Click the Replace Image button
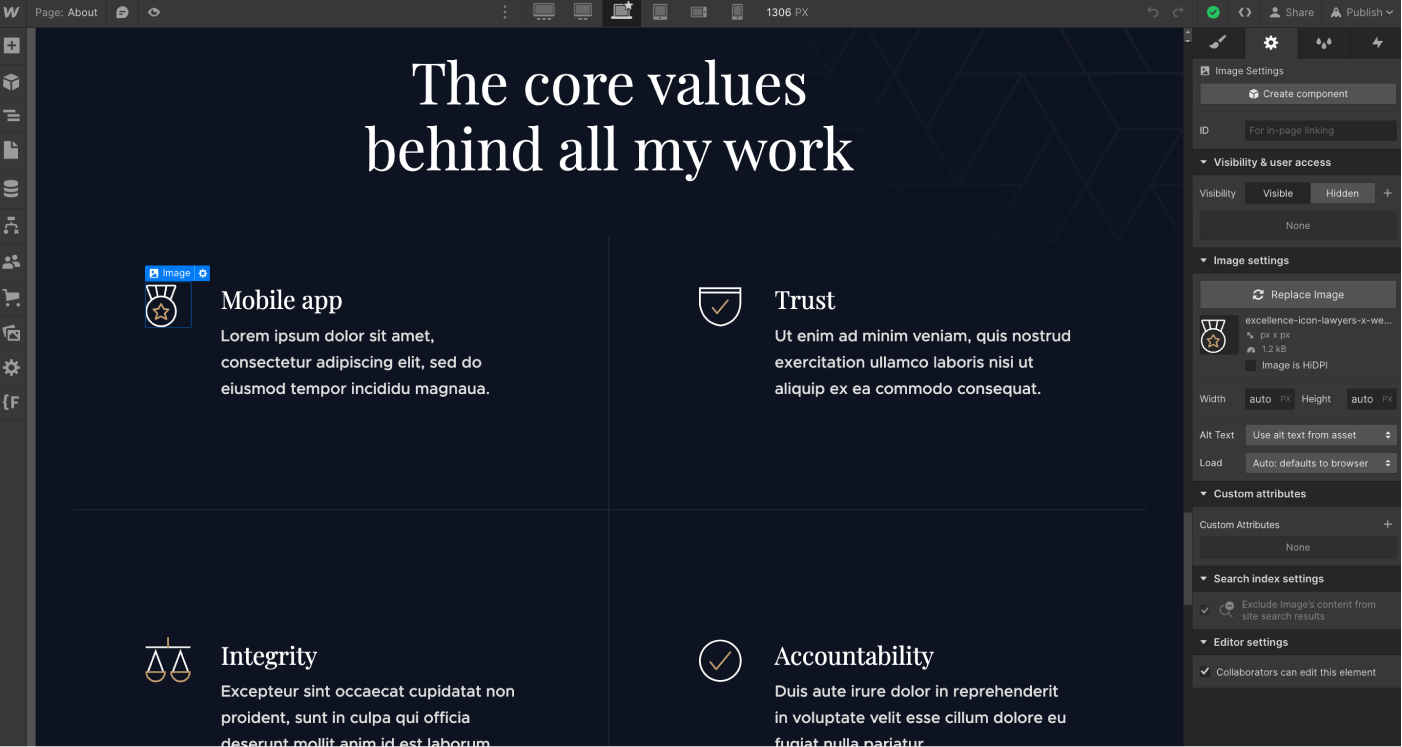 (1297, 294)
